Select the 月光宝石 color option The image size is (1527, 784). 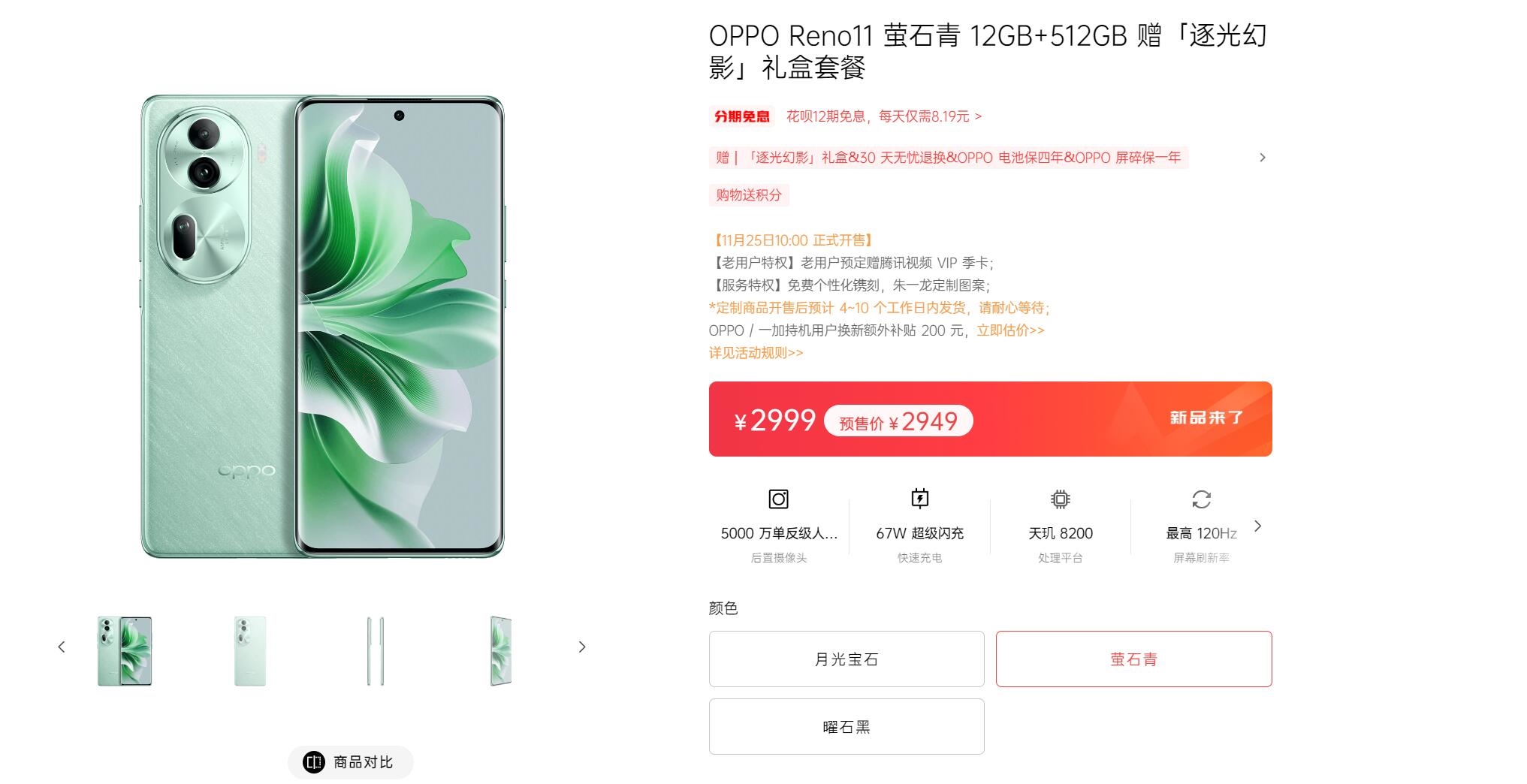(846, 659)
